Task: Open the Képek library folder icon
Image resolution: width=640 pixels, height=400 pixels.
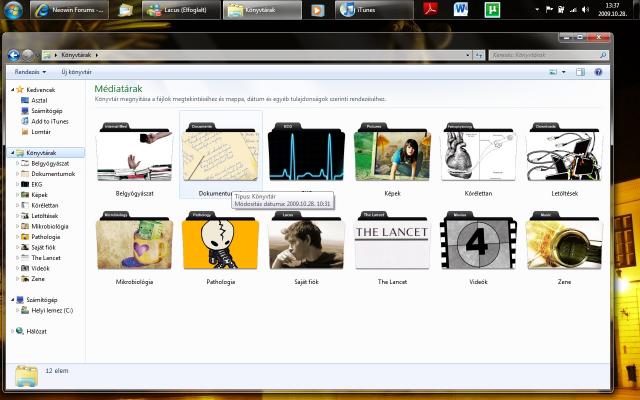Action: [x=392, y=152]
